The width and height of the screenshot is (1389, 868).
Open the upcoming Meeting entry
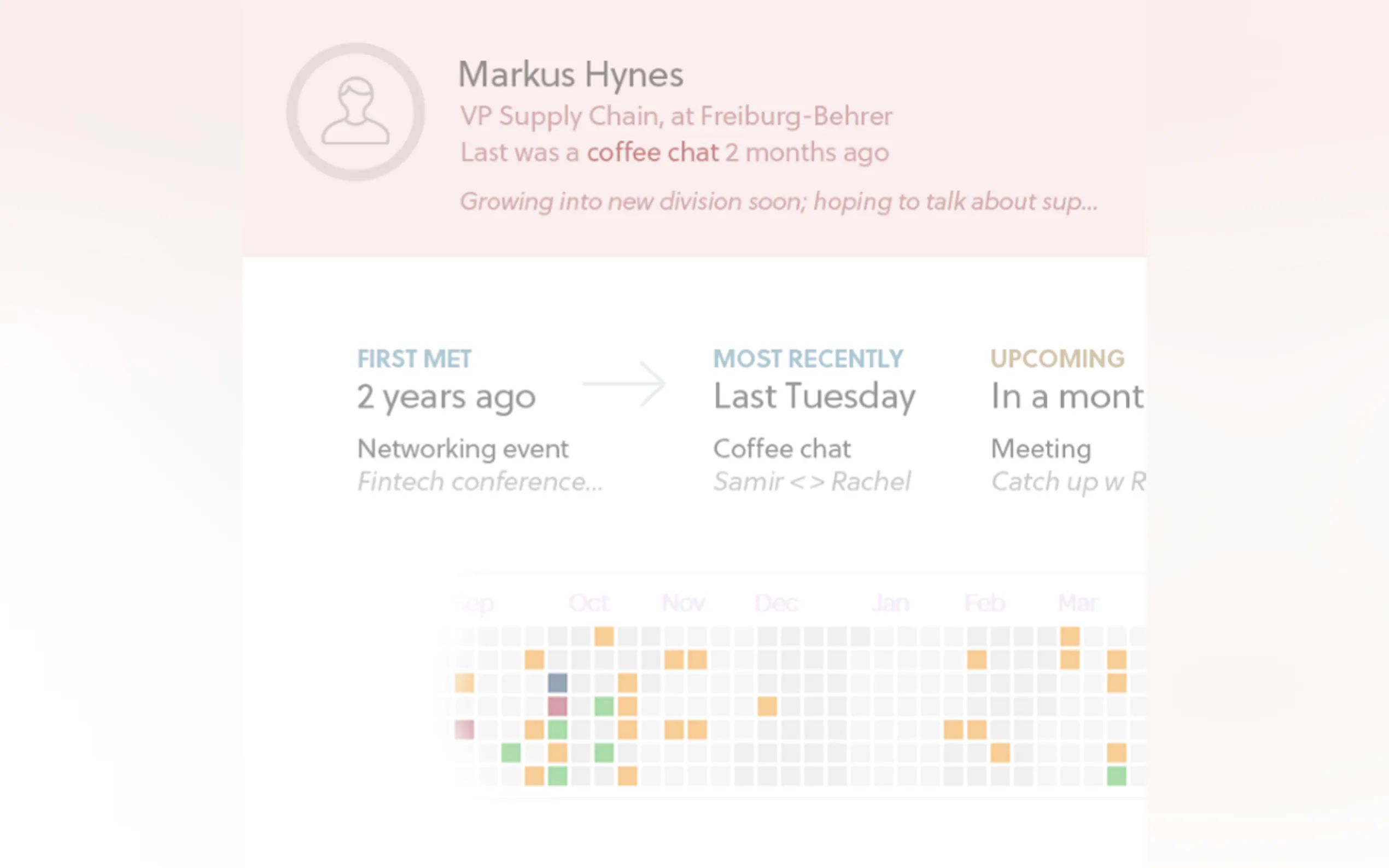point(1041,448)
